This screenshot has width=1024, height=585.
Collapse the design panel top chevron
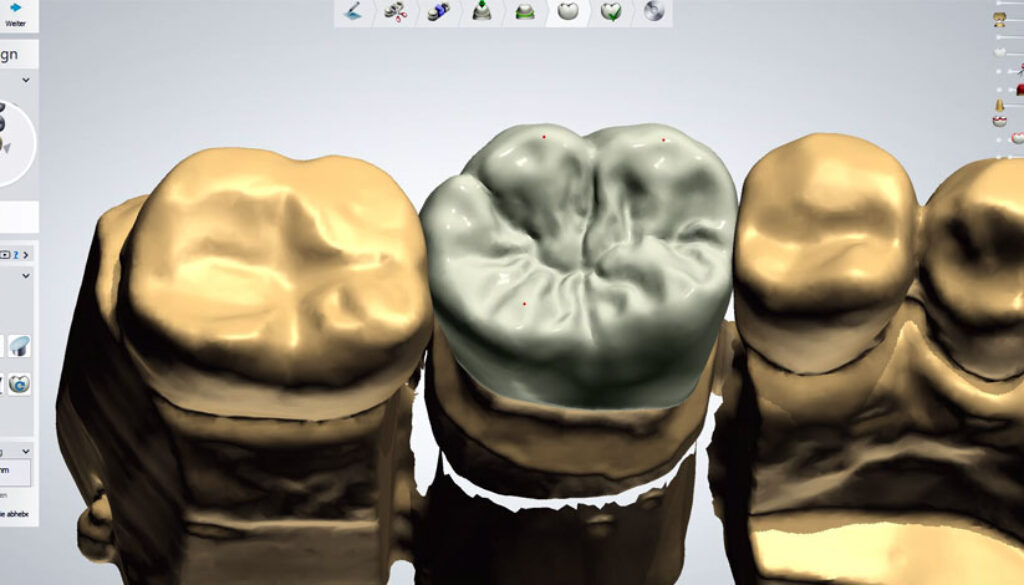tap(26, 80)
